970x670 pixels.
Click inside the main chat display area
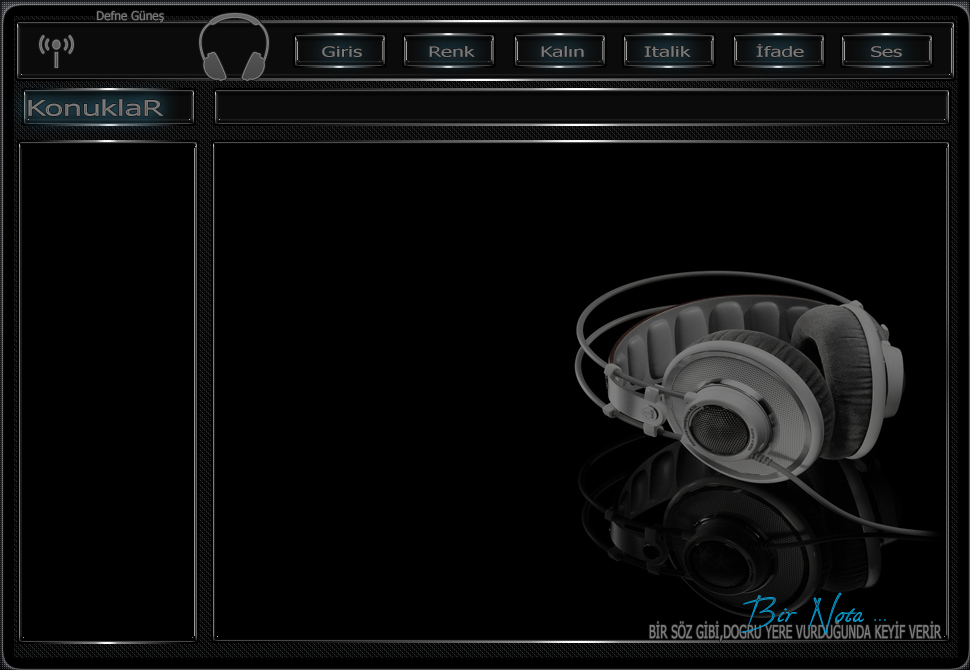tap(400, 350)
